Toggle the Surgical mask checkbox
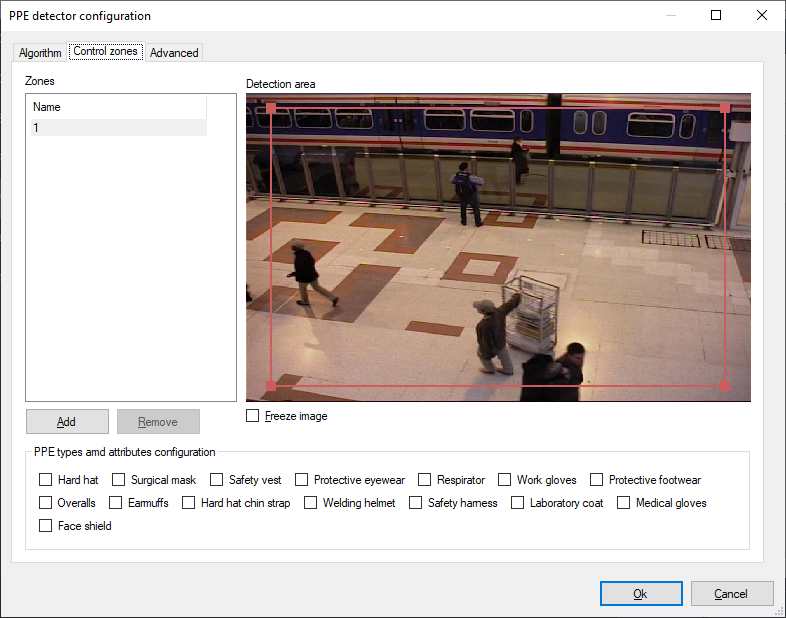This screenshot has height=618, width=786. [118, 480]
